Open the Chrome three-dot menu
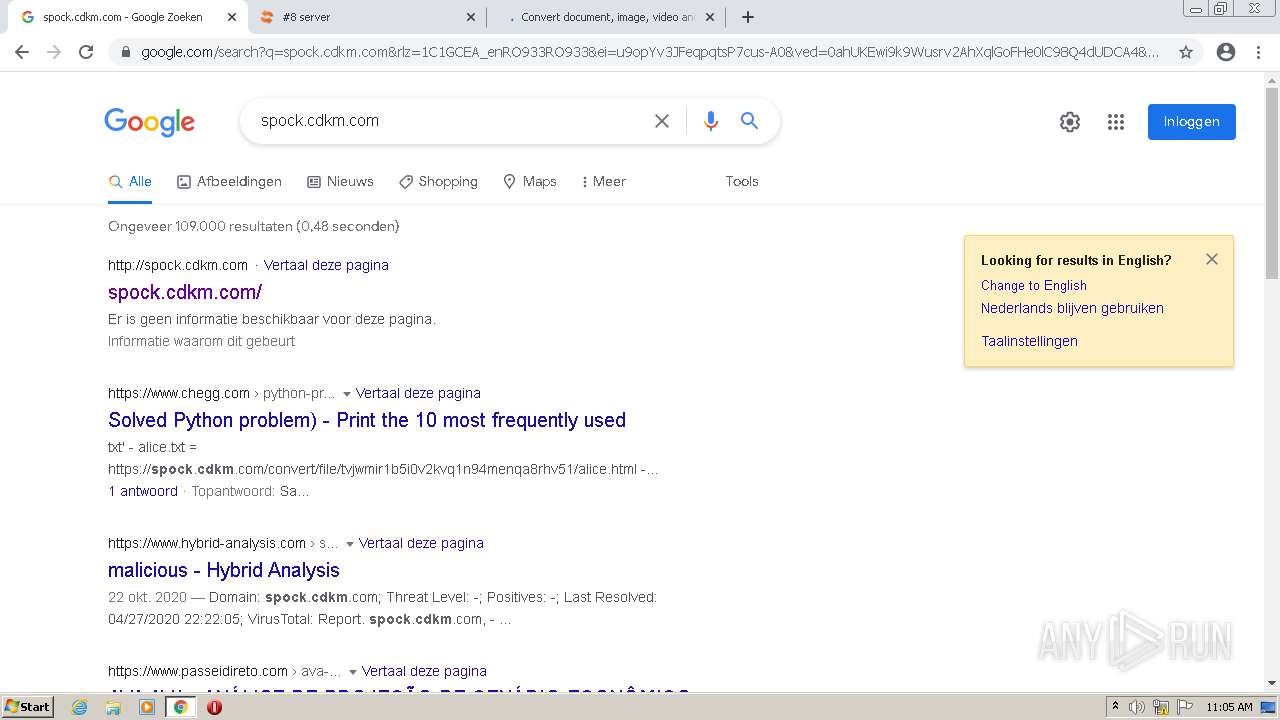Image resolution: width=1280 pixels, height=720 pixels. (1258, 52)
